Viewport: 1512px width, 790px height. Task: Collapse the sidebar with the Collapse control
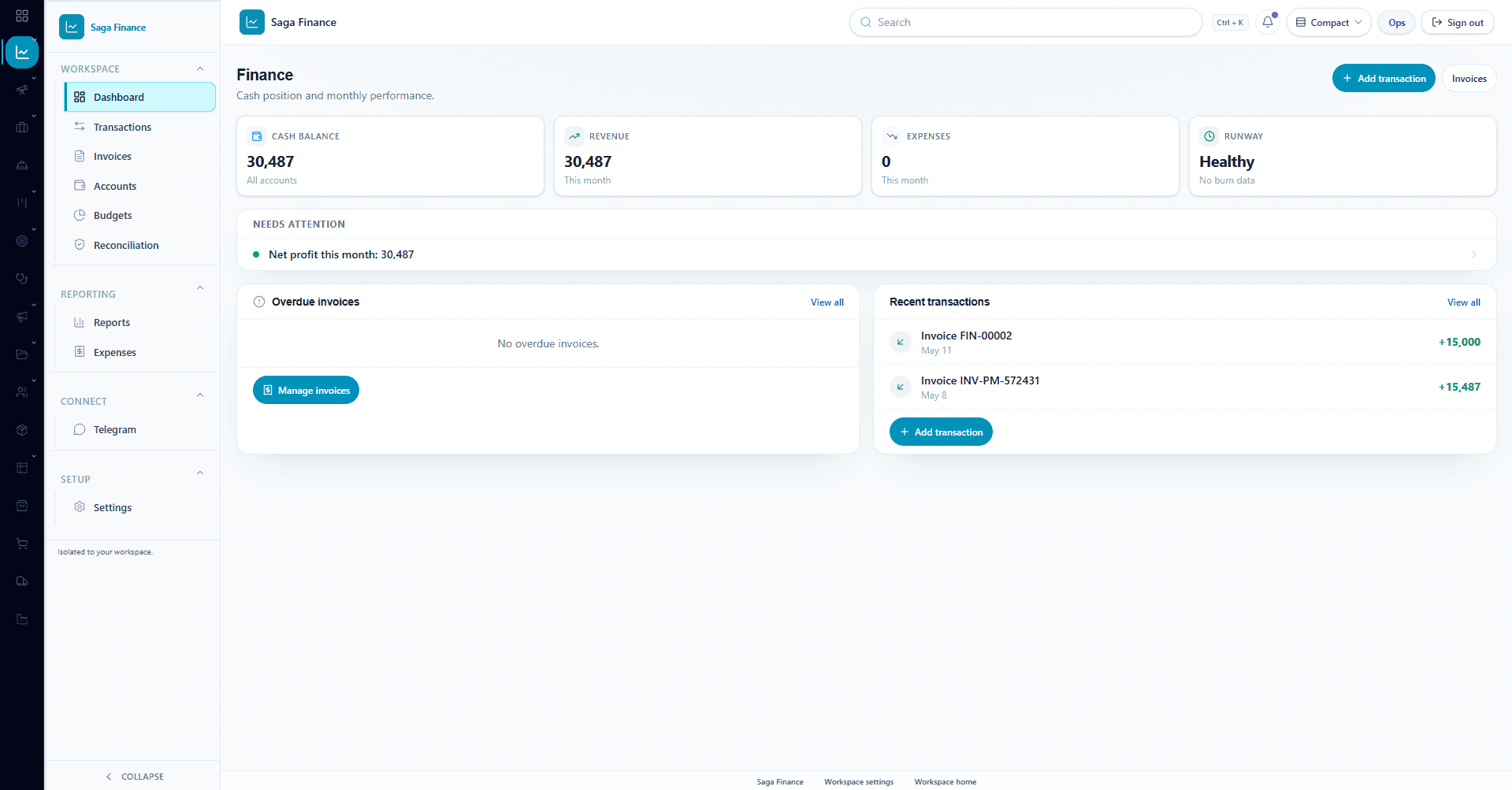click(134, 776)
